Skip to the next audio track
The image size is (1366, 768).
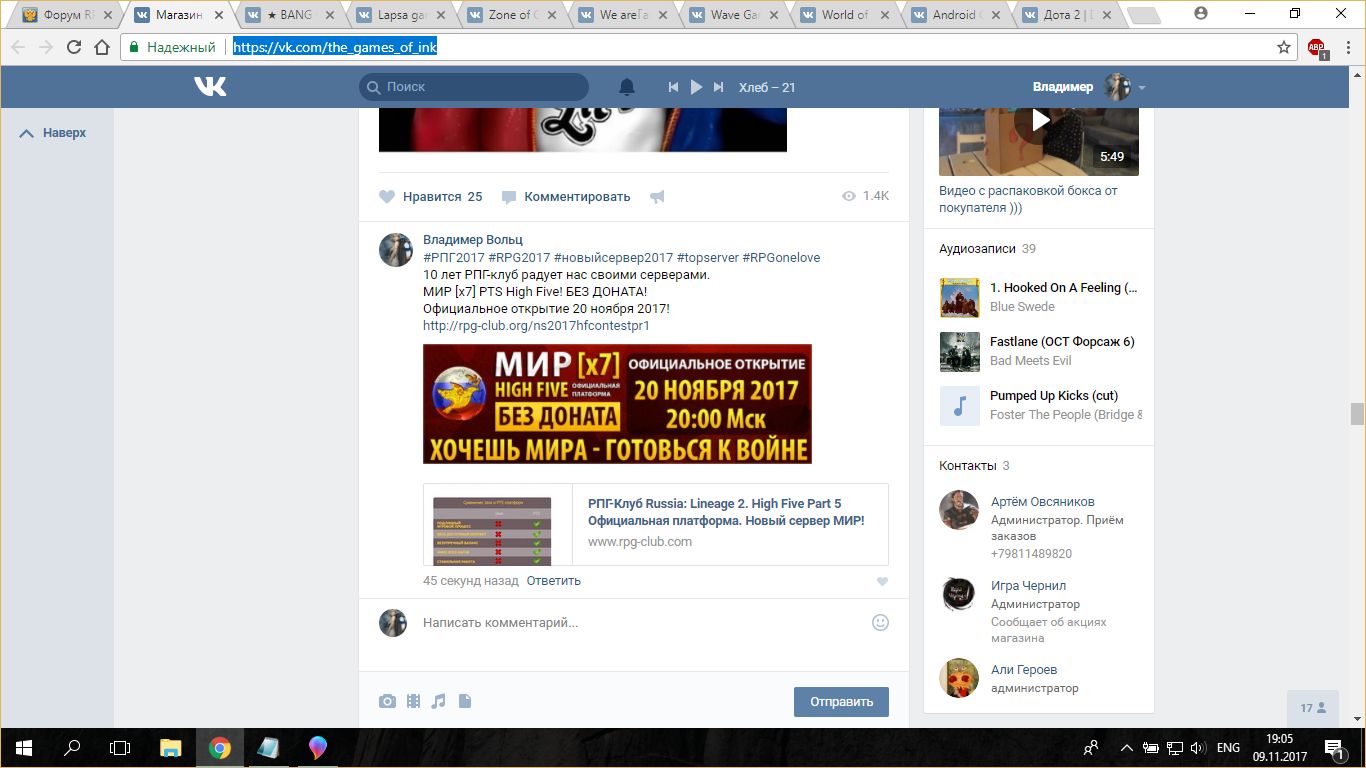click(718, 87)
